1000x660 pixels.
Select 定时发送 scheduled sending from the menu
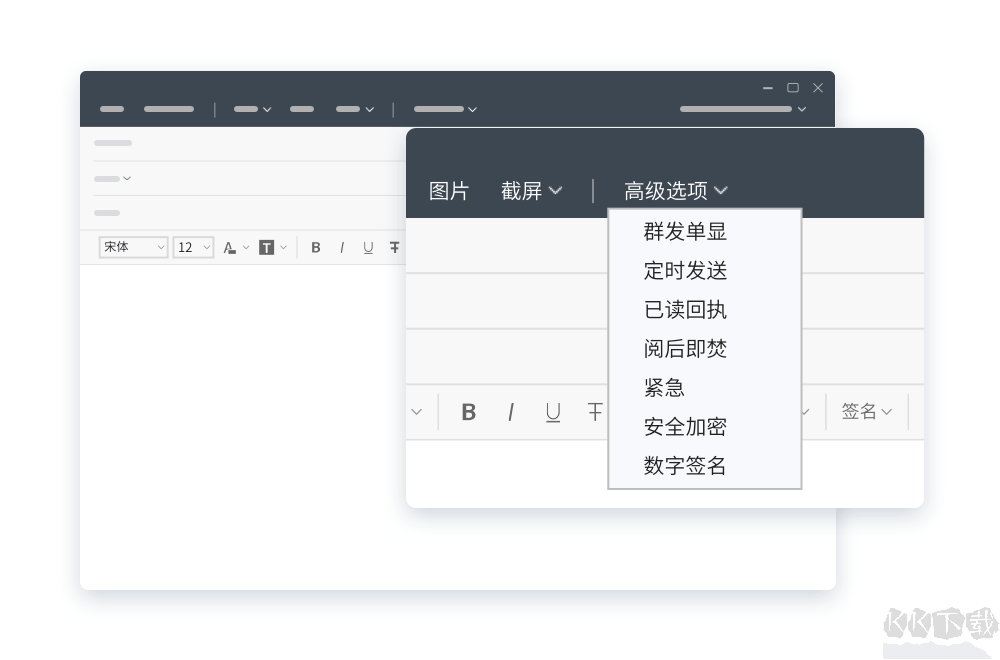(x=685, y=271)
